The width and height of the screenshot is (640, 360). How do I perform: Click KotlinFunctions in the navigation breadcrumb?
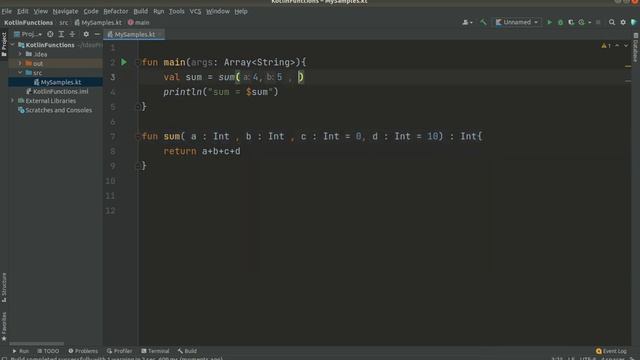[x=29, y=23]
